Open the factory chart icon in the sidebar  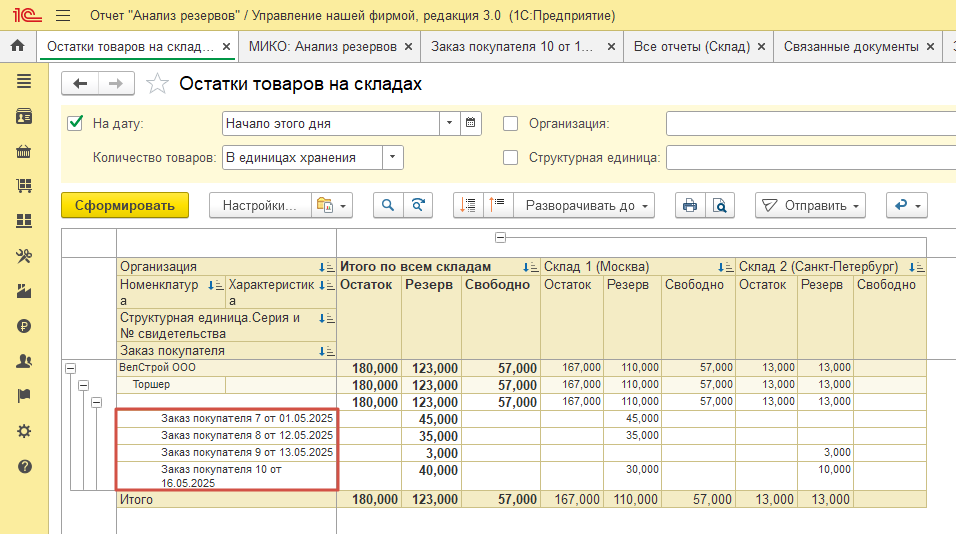click(24, 291)
